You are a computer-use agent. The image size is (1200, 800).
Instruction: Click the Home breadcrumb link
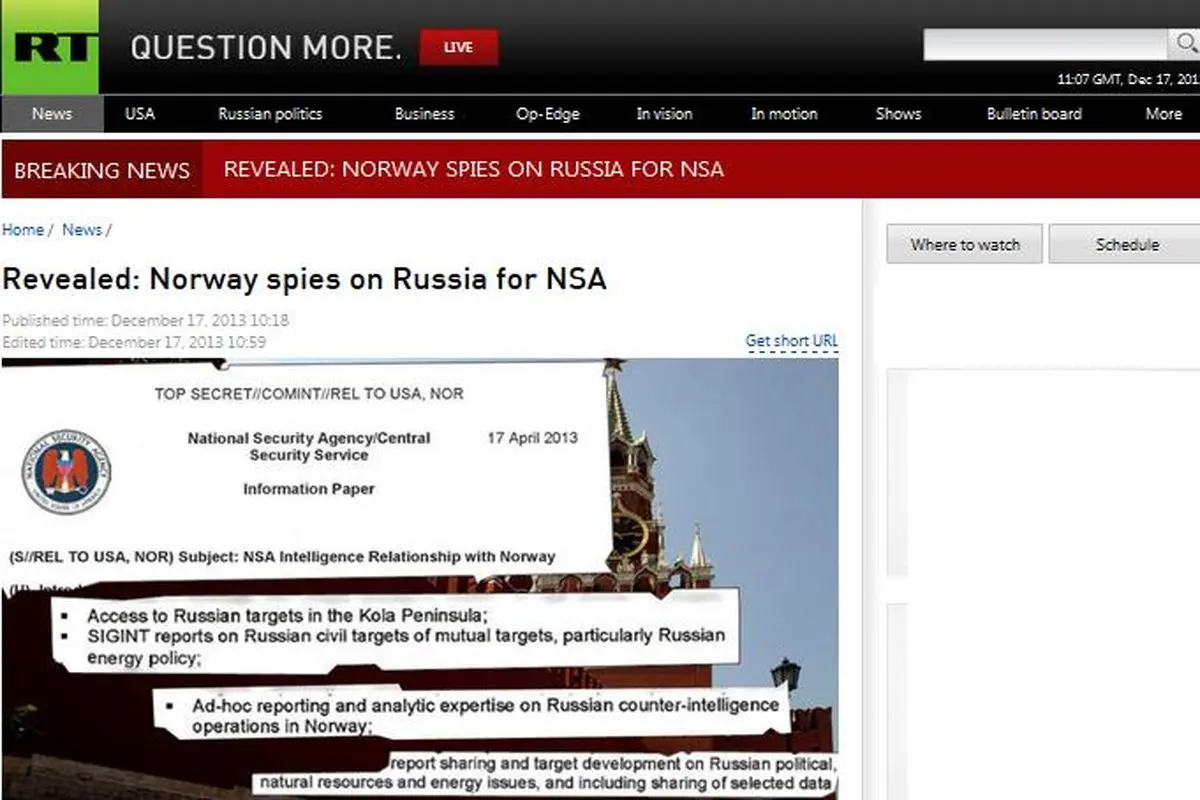point(23,230)
